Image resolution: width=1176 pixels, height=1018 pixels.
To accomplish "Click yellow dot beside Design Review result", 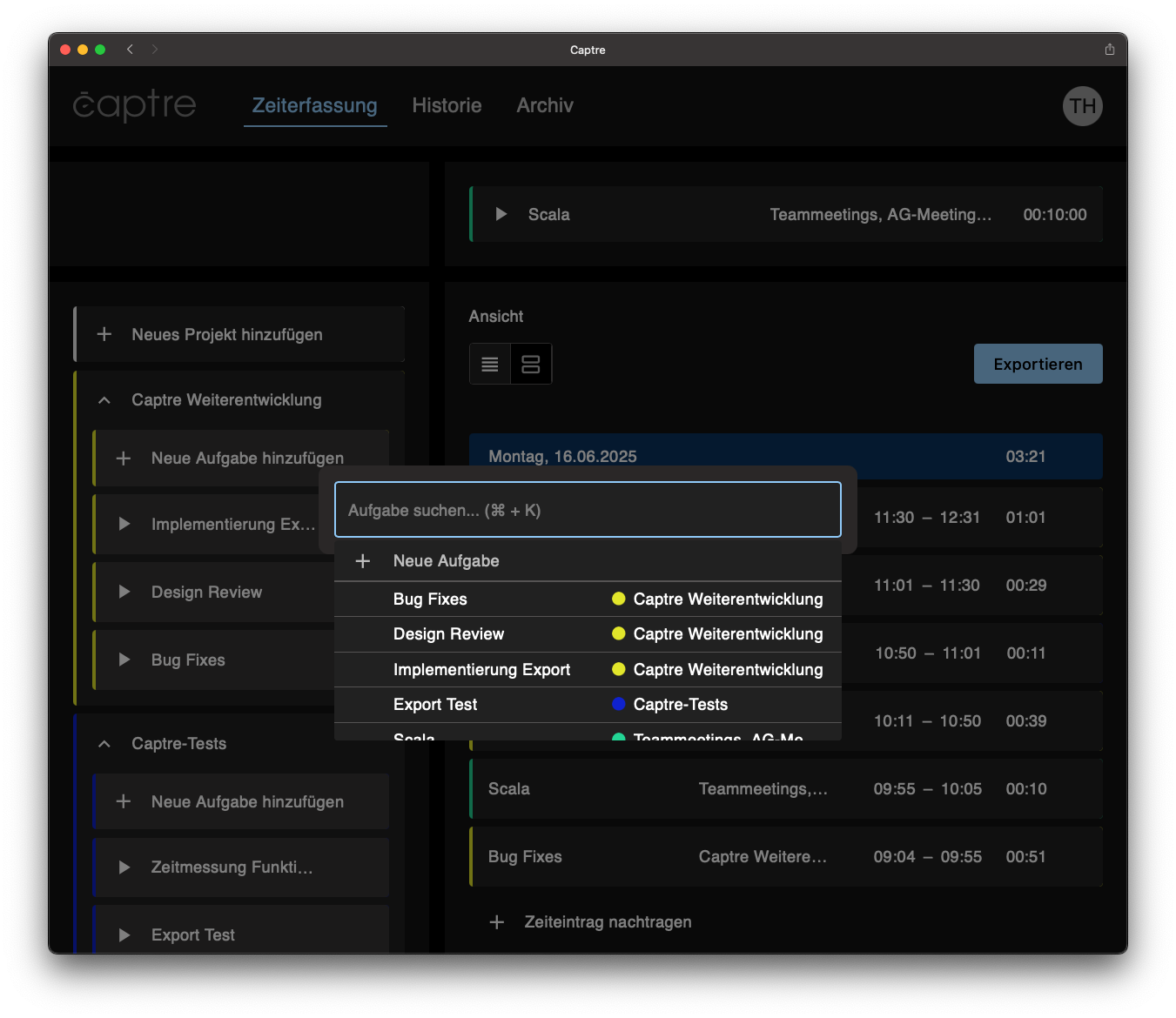I will (619, 633).
